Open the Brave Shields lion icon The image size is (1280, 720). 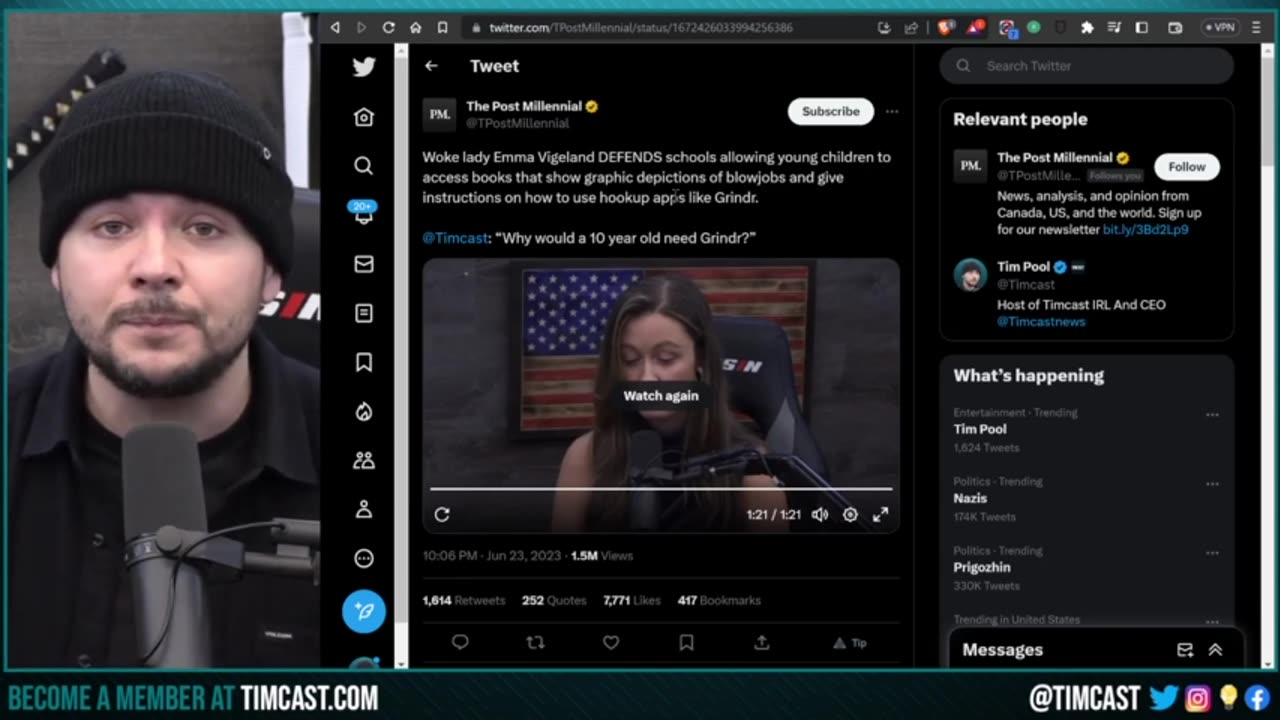click(945, 27)
